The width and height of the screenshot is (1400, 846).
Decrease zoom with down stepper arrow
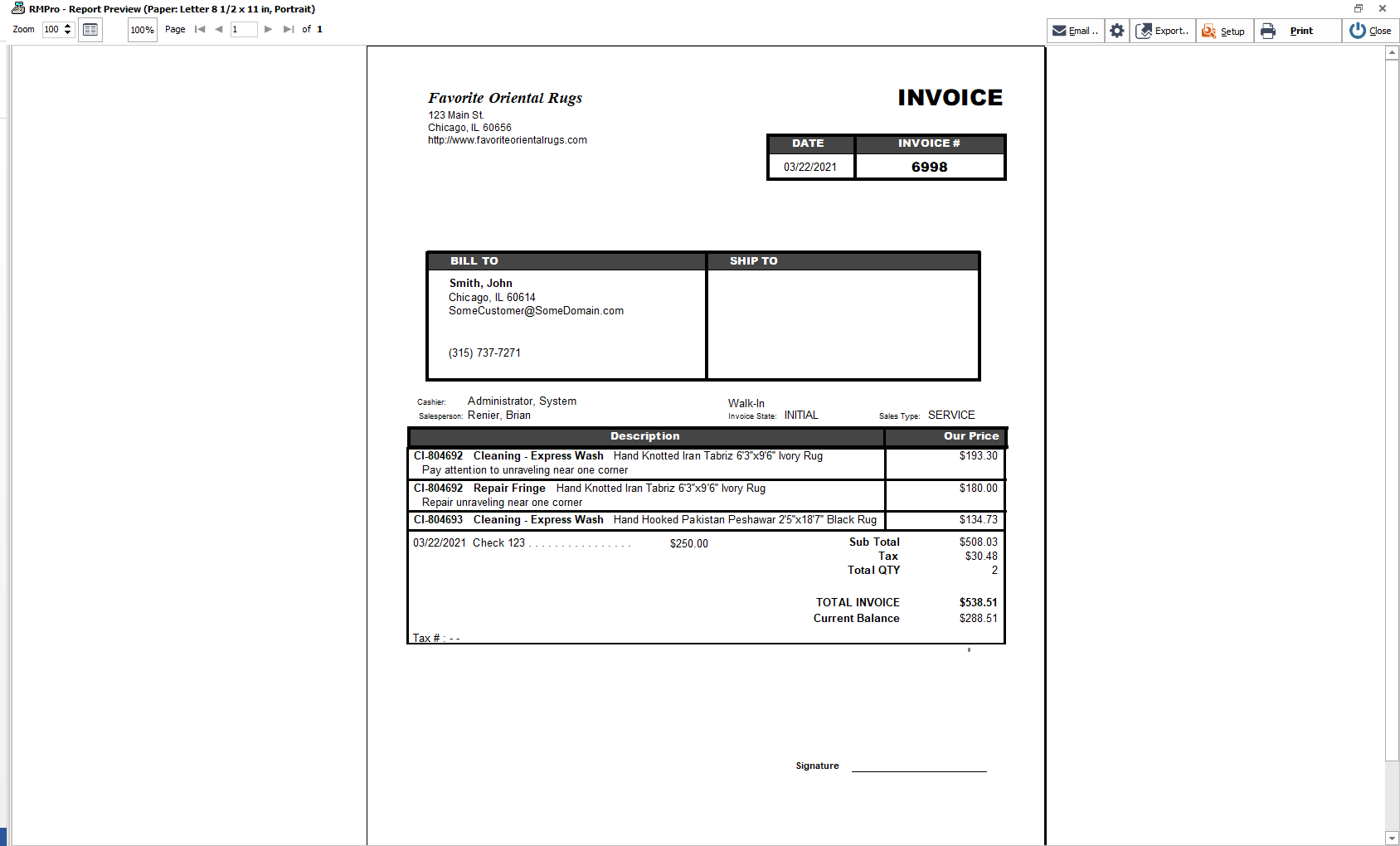coord(68,33)
